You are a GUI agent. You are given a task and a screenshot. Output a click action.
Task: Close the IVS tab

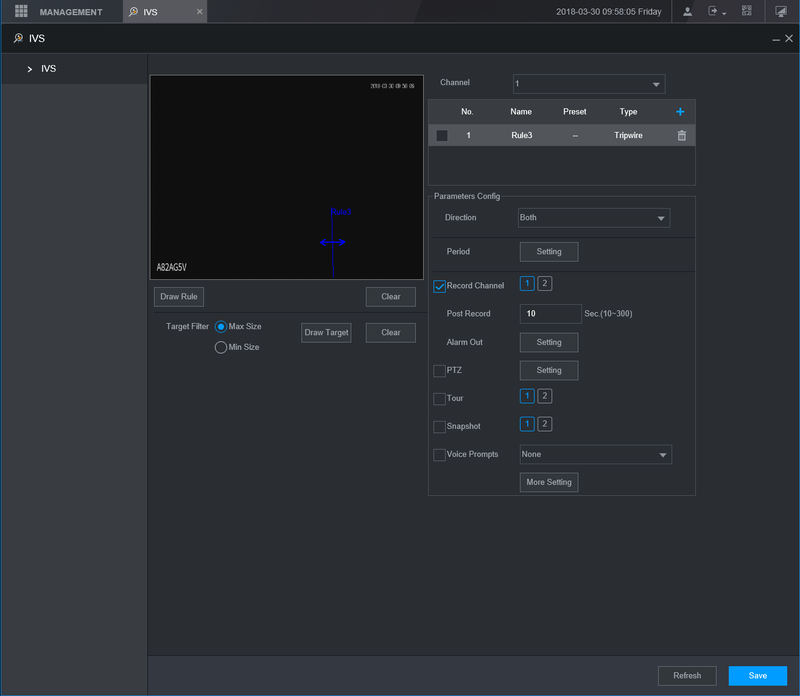click(x=200, y=12)
